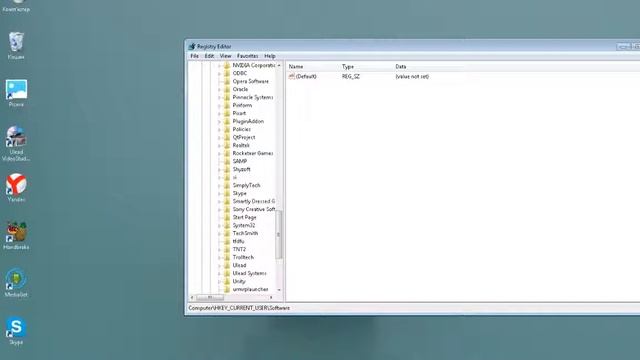Select the umvplauncher registry key
This screenshot has width=640, height=360.
pos(250,289)
